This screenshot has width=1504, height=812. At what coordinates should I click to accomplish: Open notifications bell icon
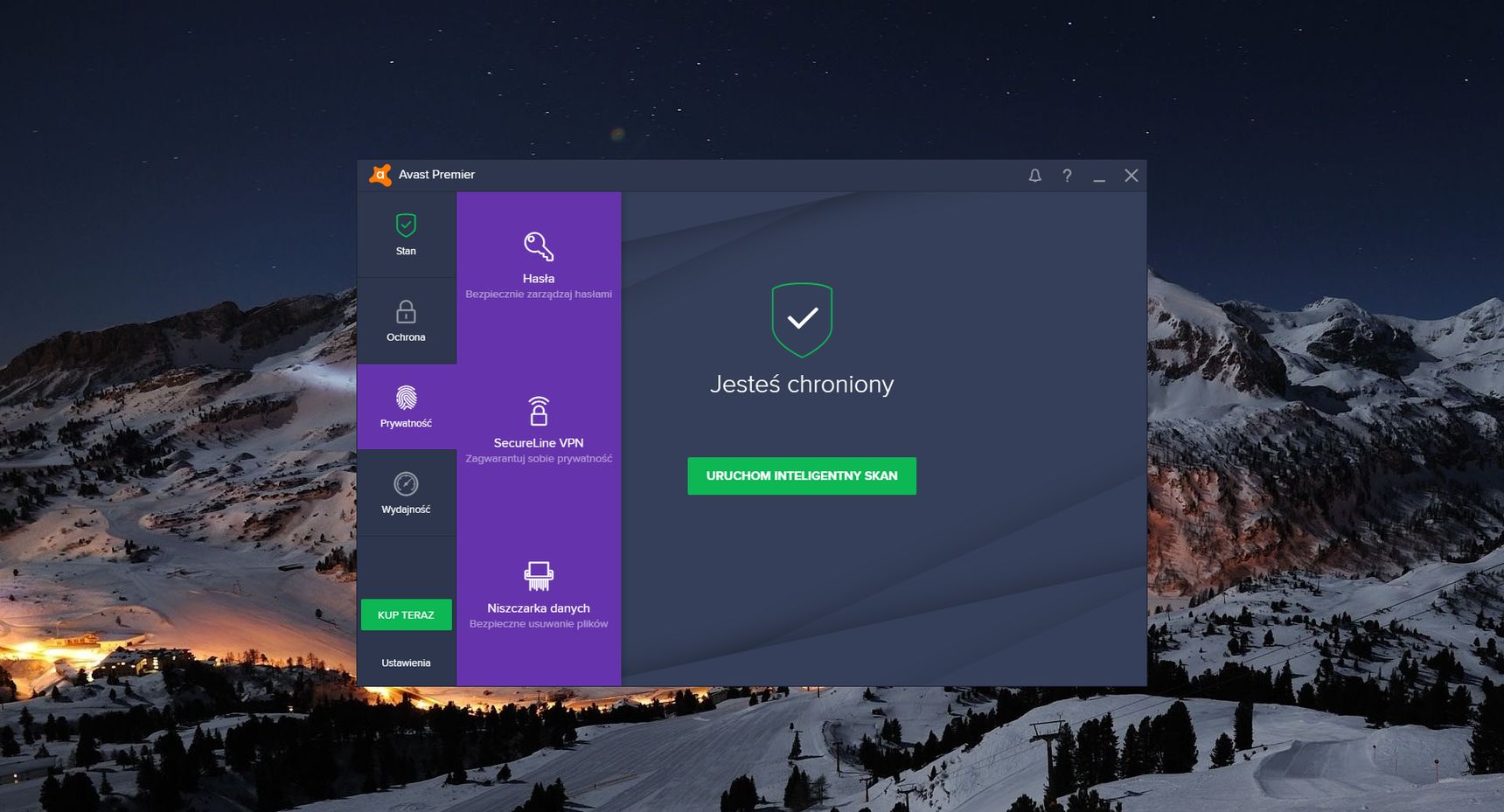click(1034, 176)
